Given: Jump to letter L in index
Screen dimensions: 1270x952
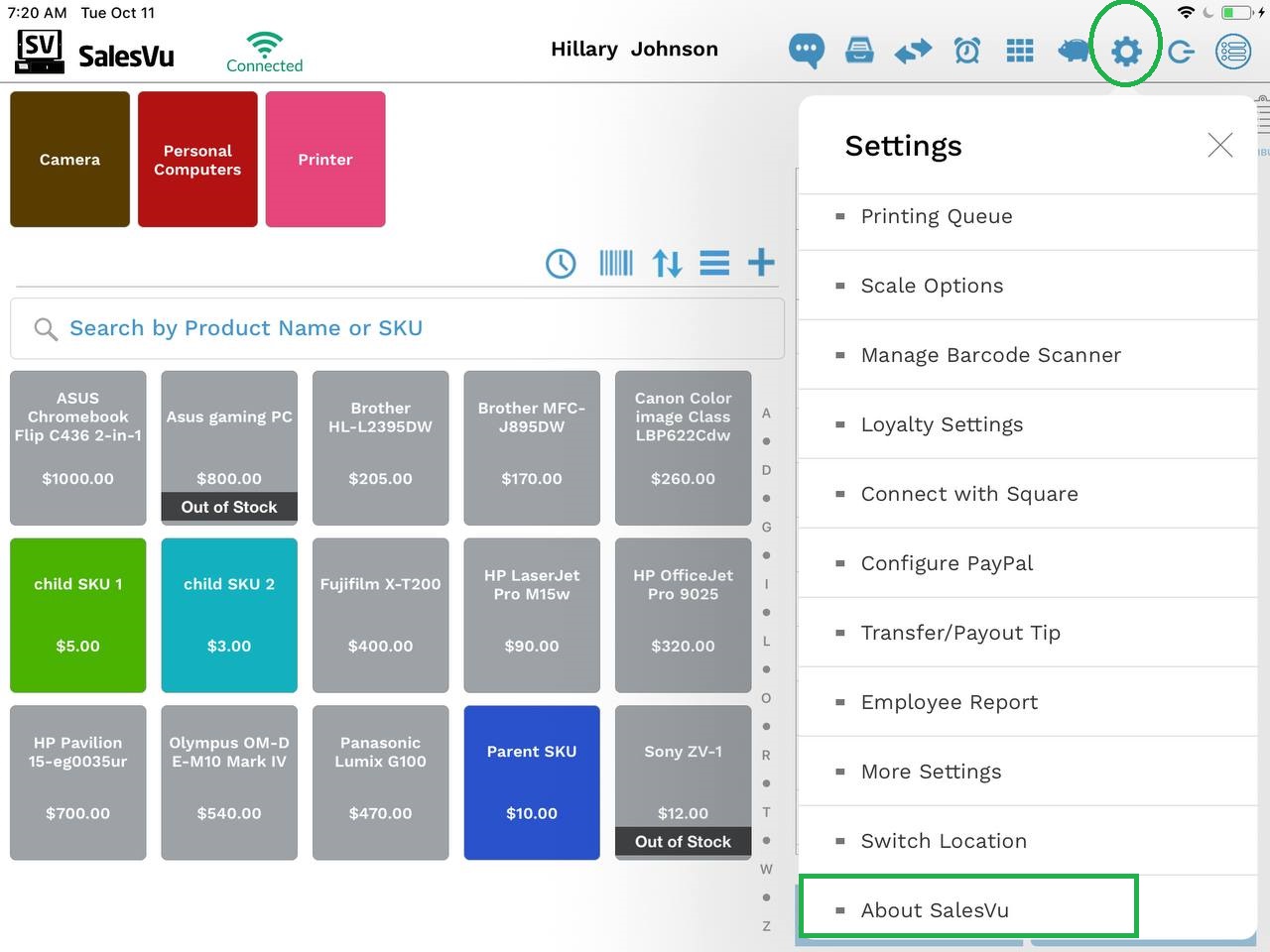Looking at the screenshot, I should (766, 642).
